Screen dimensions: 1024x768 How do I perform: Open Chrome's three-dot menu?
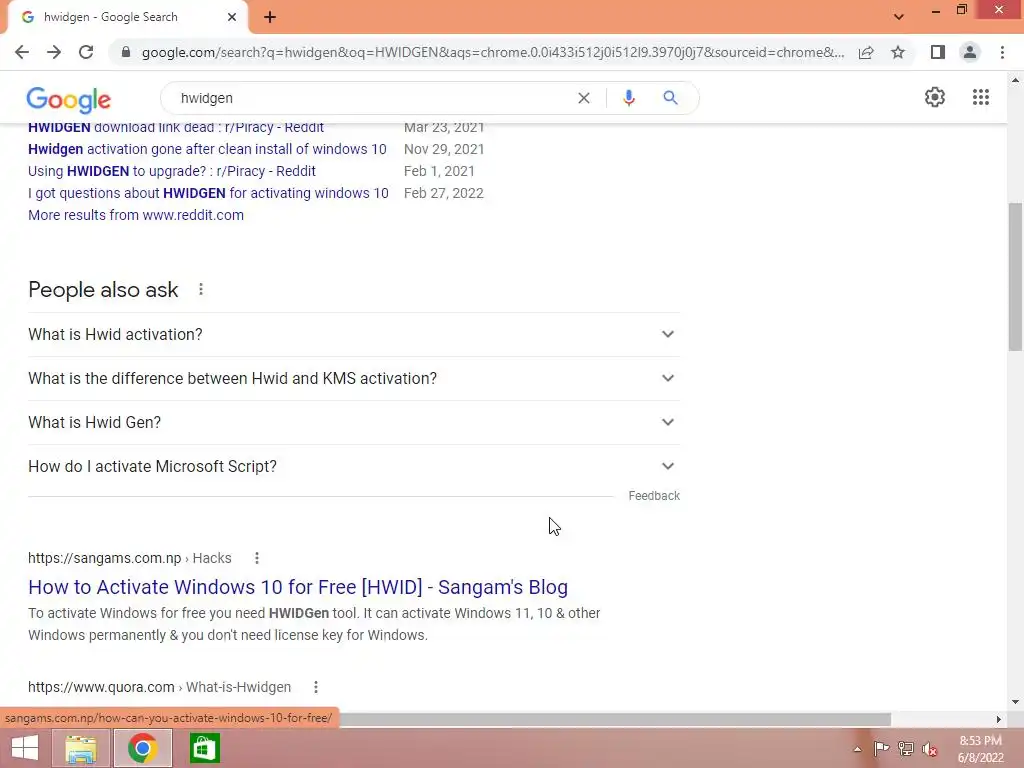click(1002, 52)
